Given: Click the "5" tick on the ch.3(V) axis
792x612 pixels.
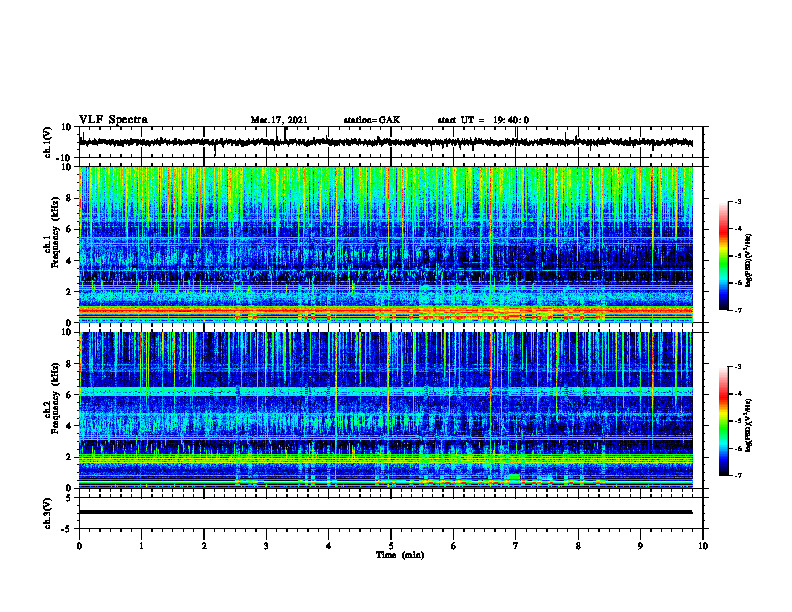Looking at the screenshot, I should [70, 498].
